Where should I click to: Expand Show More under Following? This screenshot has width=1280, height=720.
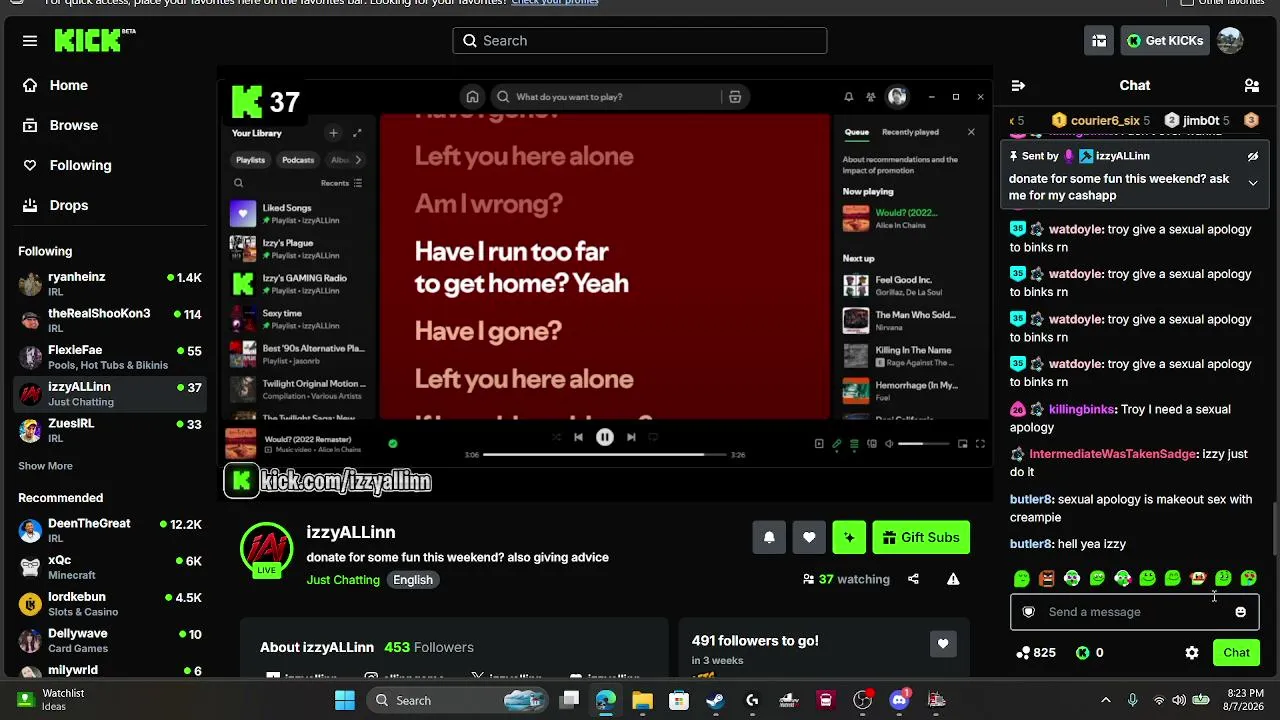(45, 466)
